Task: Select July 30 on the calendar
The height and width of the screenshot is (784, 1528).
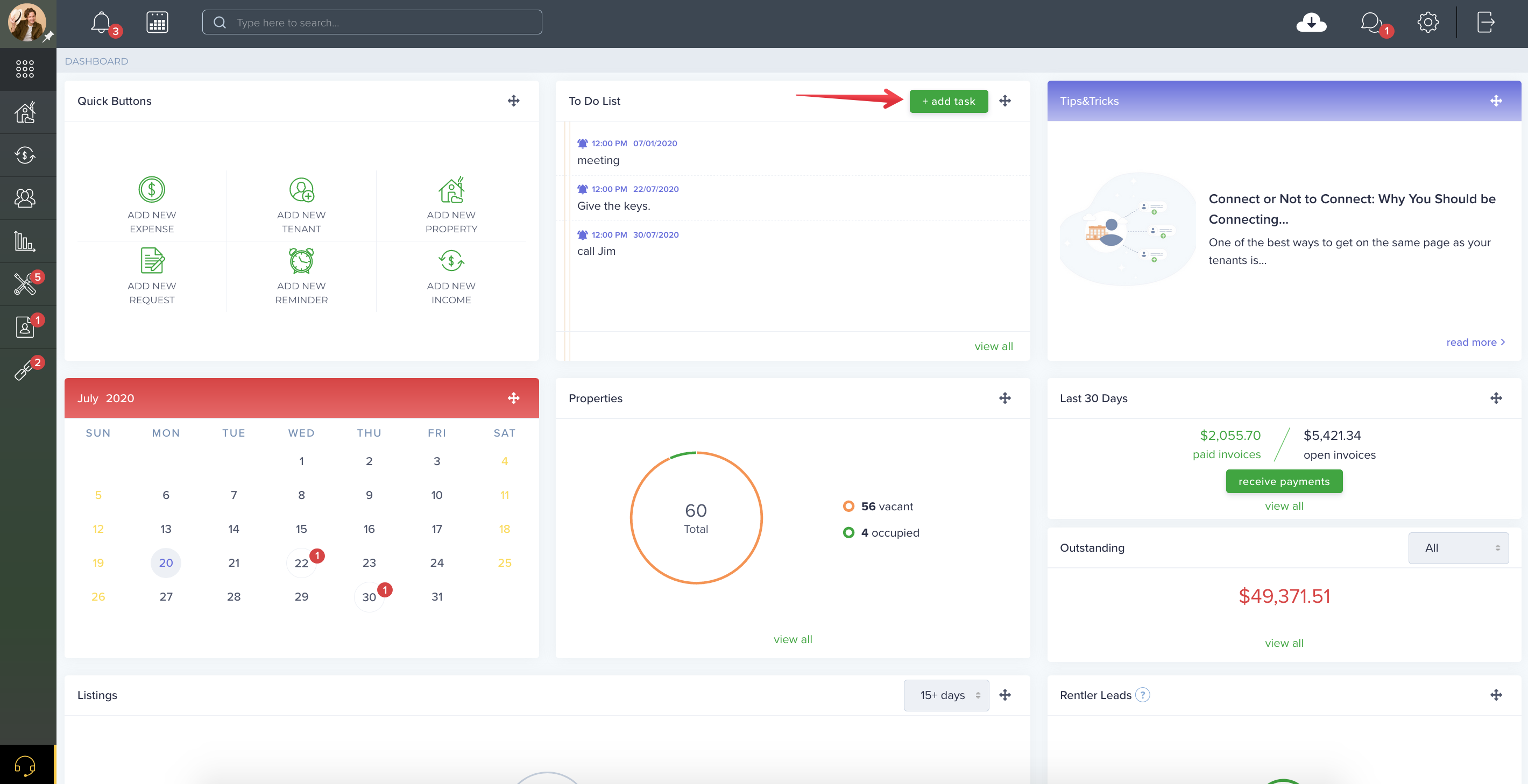Action: (x=369, y=596)
